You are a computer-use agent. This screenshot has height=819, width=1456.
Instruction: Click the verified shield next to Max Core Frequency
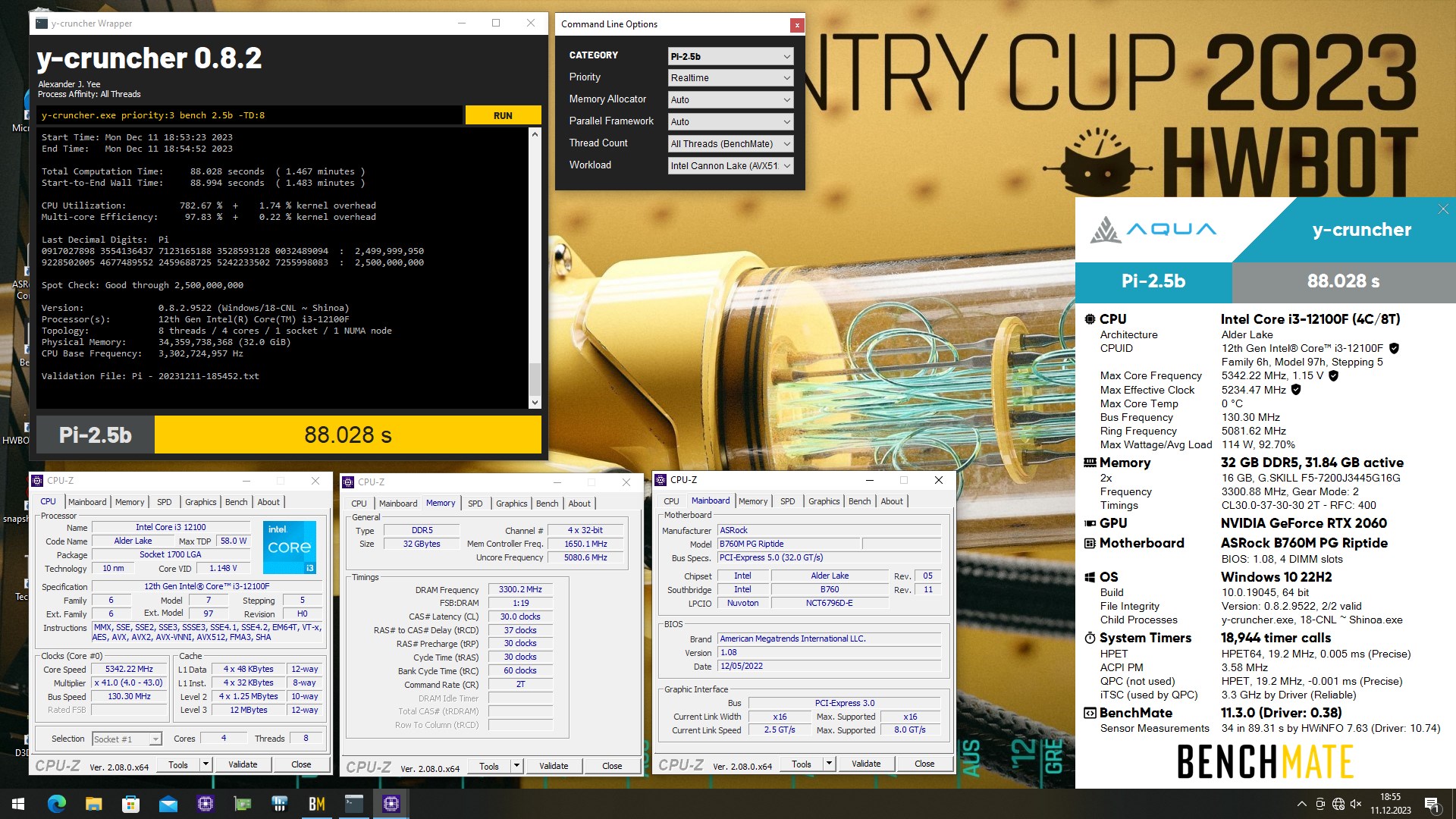[1334, 375]
